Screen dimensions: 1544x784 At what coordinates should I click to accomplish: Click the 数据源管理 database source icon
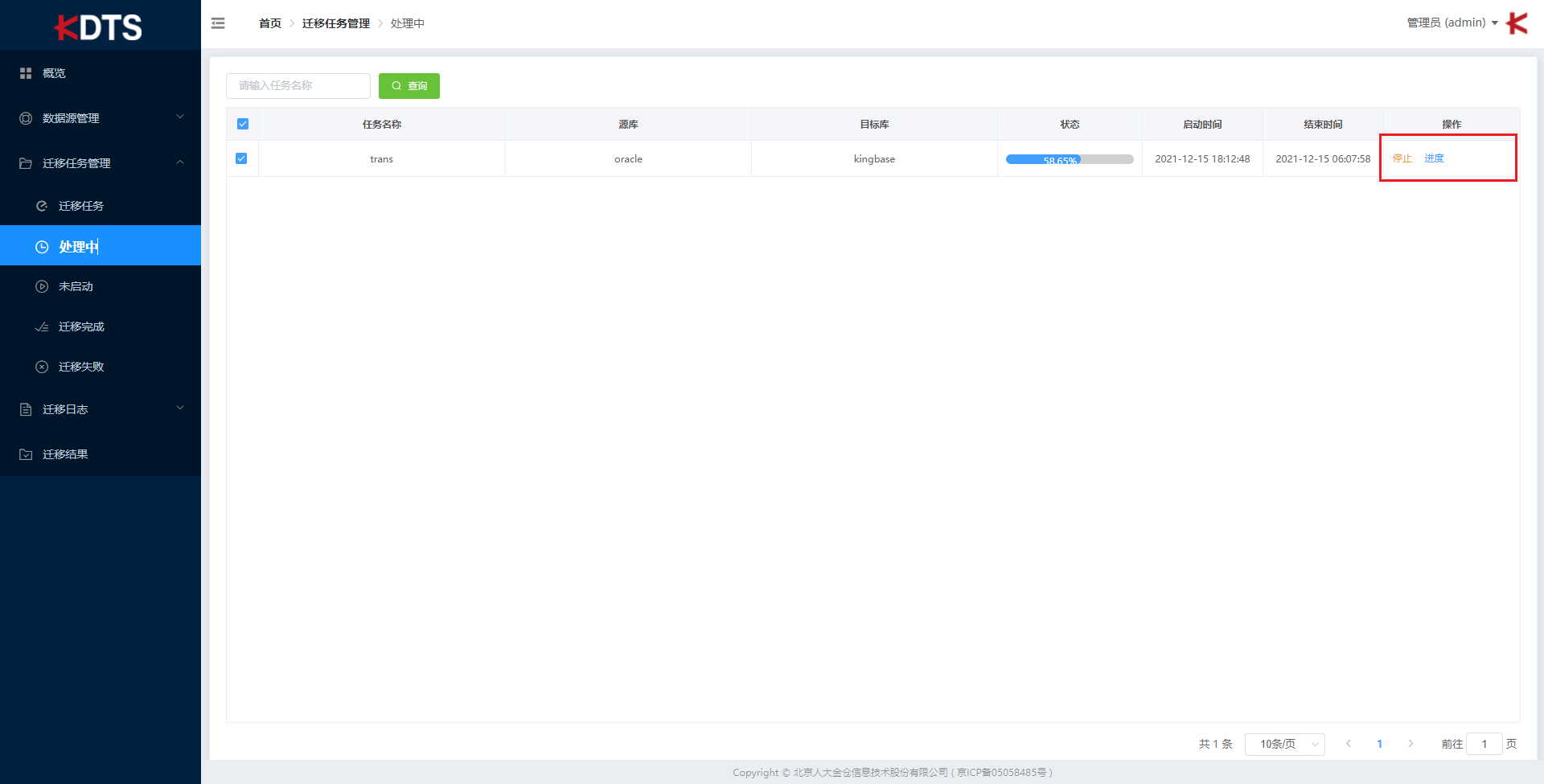pos(25,118)
